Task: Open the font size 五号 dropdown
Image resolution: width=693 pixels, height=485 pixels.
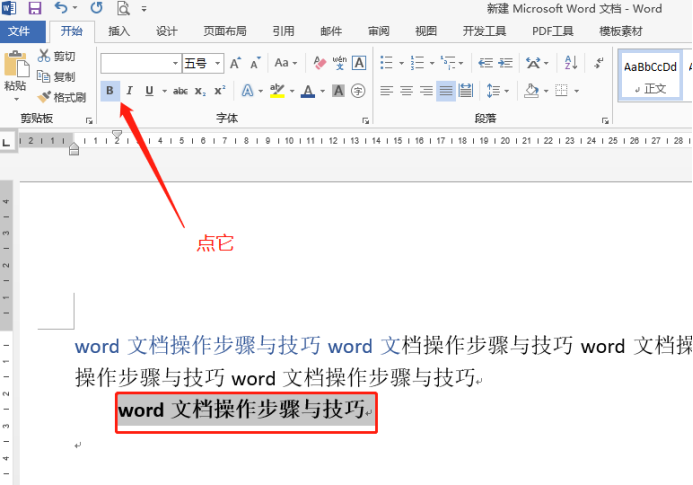Action: pos(217,64)
